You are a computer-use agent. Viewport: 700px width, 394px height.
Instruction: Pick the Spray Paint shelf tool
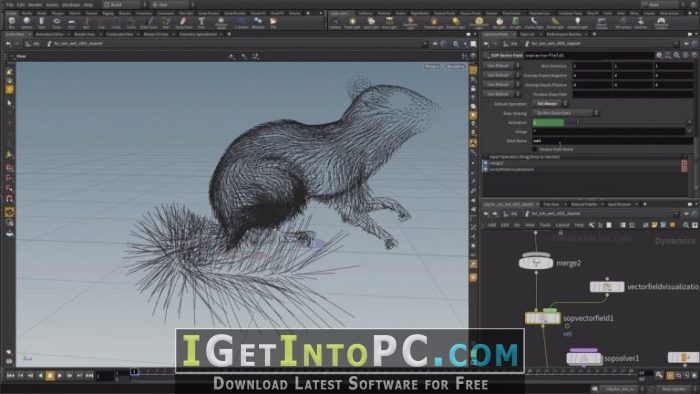click(x=183, y=22)
